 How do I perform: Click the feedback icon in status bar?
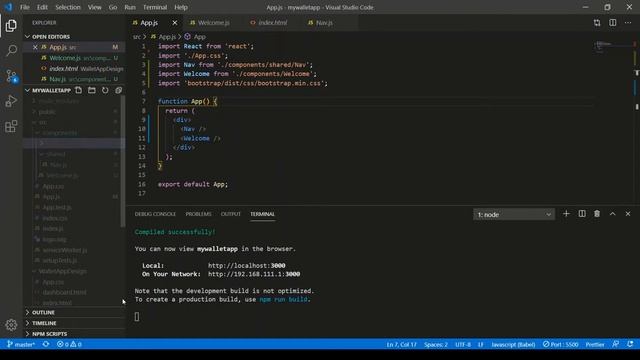point(616,344)
